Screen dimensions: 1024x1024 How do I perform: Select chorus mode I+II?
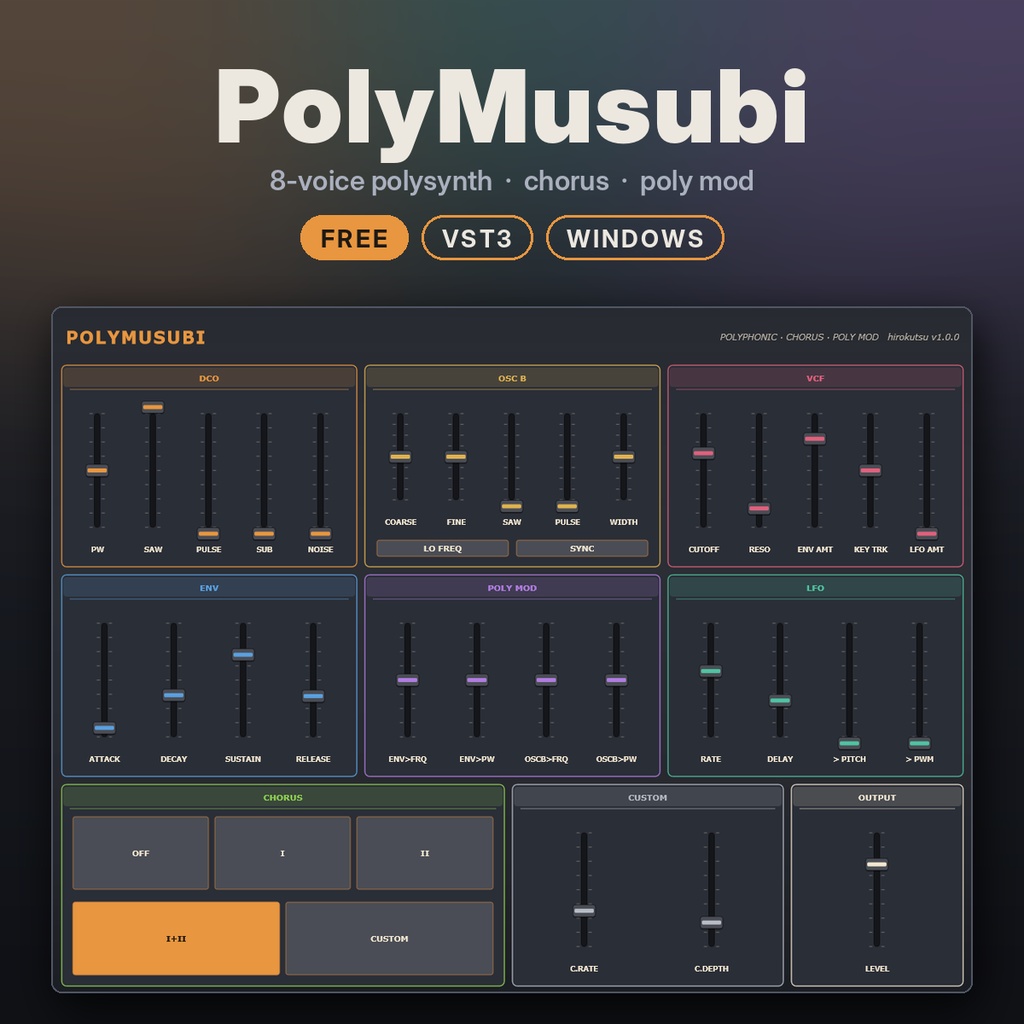pyautogui.click(x=176, y=938)
